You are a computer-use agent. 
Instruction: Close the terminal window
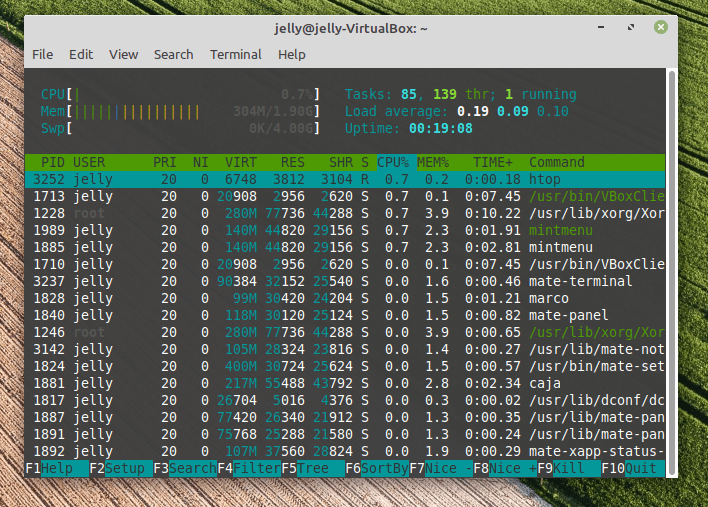[661, 28]
